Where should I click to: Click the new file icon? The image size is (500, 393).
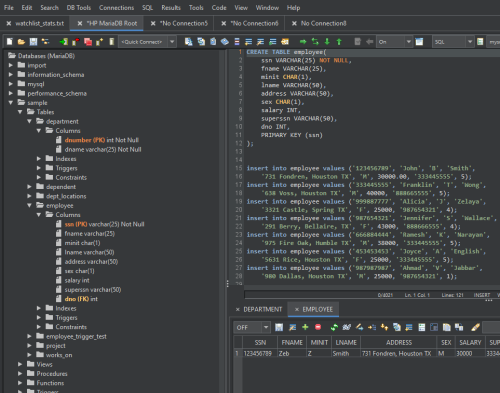coord(10,42)
